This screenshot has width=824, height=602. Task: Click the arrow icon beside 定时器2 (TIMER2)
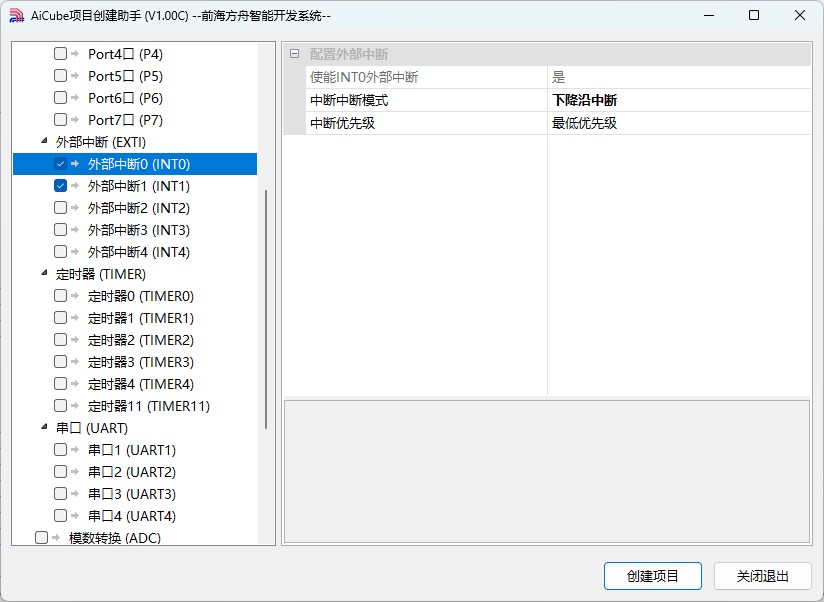click(x=75, y=340)
